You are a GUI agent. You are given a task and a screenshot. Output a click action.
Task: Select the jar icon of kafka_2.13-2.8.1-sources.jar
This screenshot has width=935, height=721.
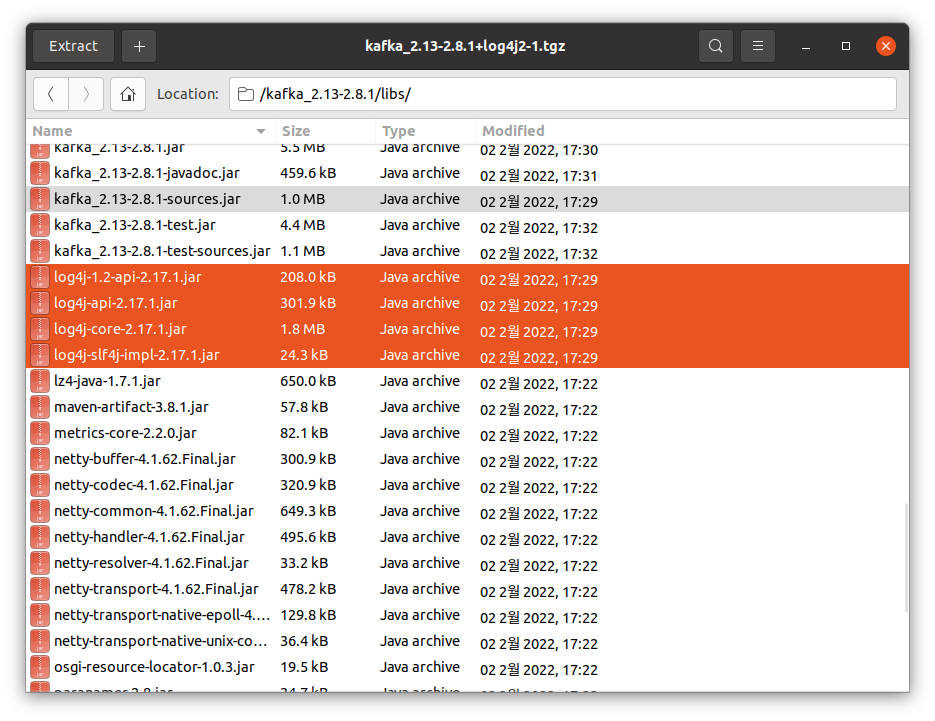point(40,199)
